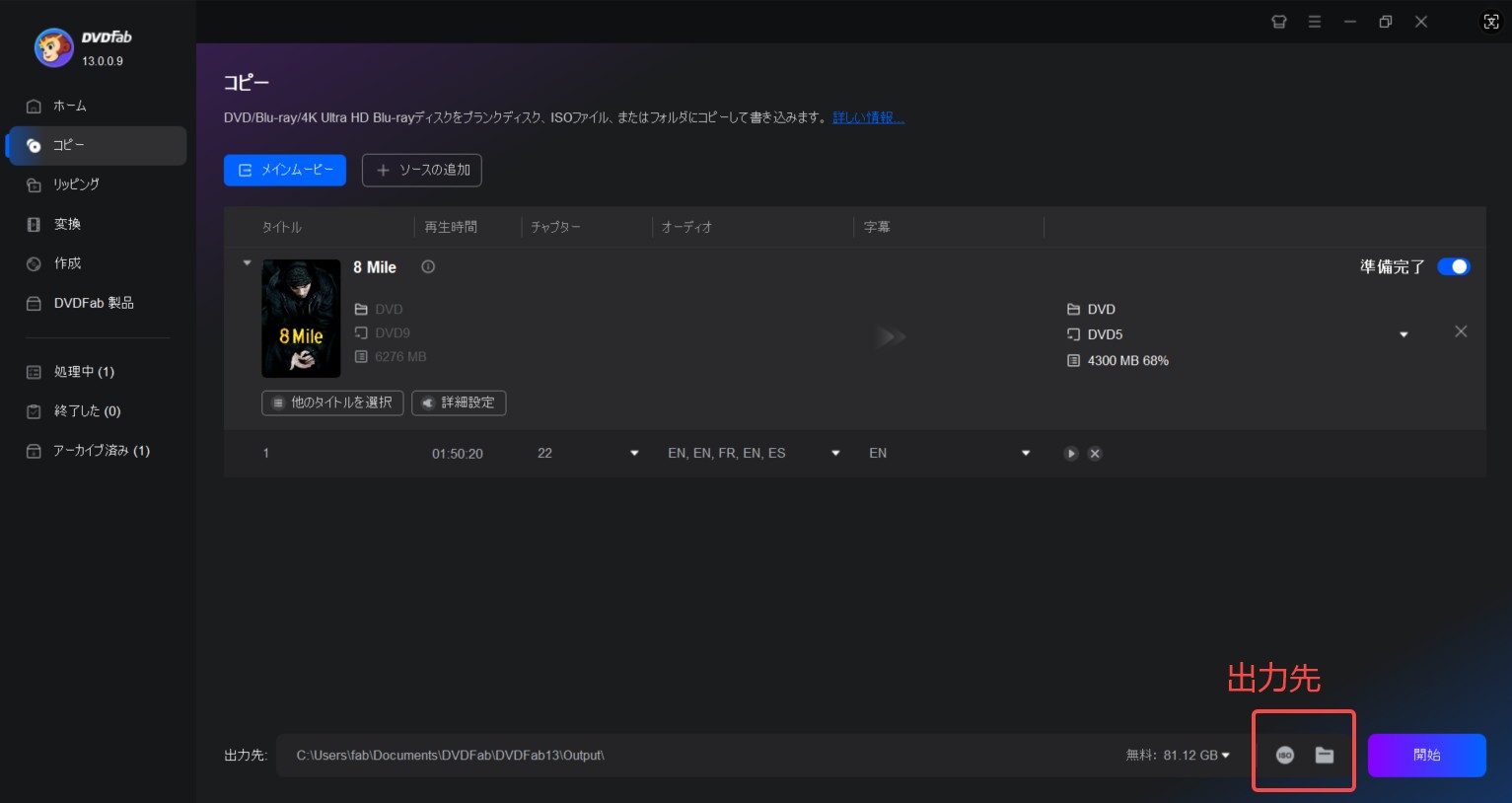Click the remove icon in title 1 row
Image resolution: width=1512 pixels, height=803 pixels.
click(x=1095, y=454)
